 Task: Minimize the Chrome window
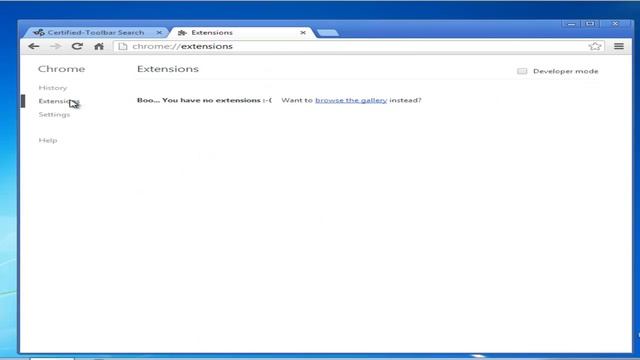571,24
